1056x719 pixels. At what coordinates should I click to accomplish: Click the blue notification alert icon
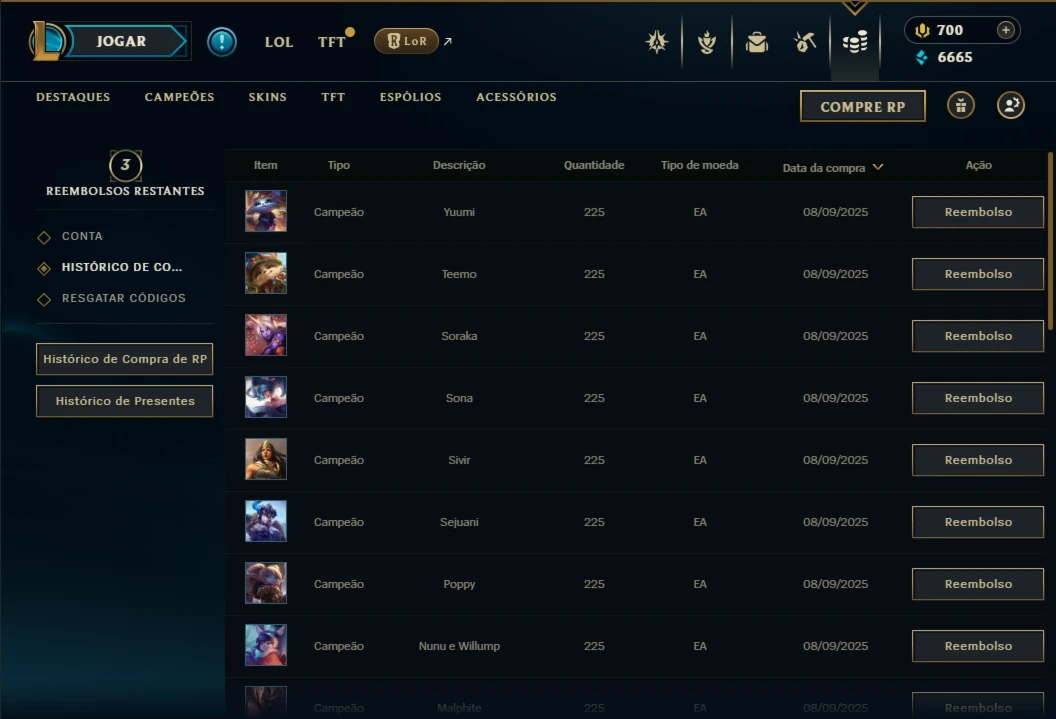pos(222,42)
